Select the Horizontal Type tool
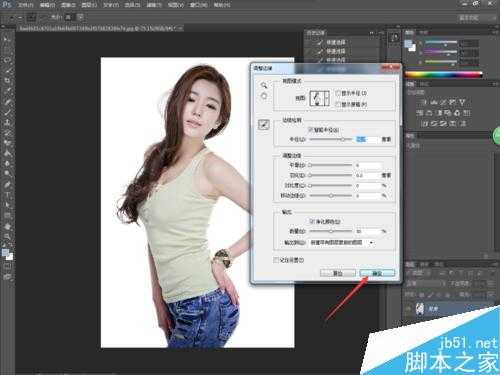 [x=7, y=195]
